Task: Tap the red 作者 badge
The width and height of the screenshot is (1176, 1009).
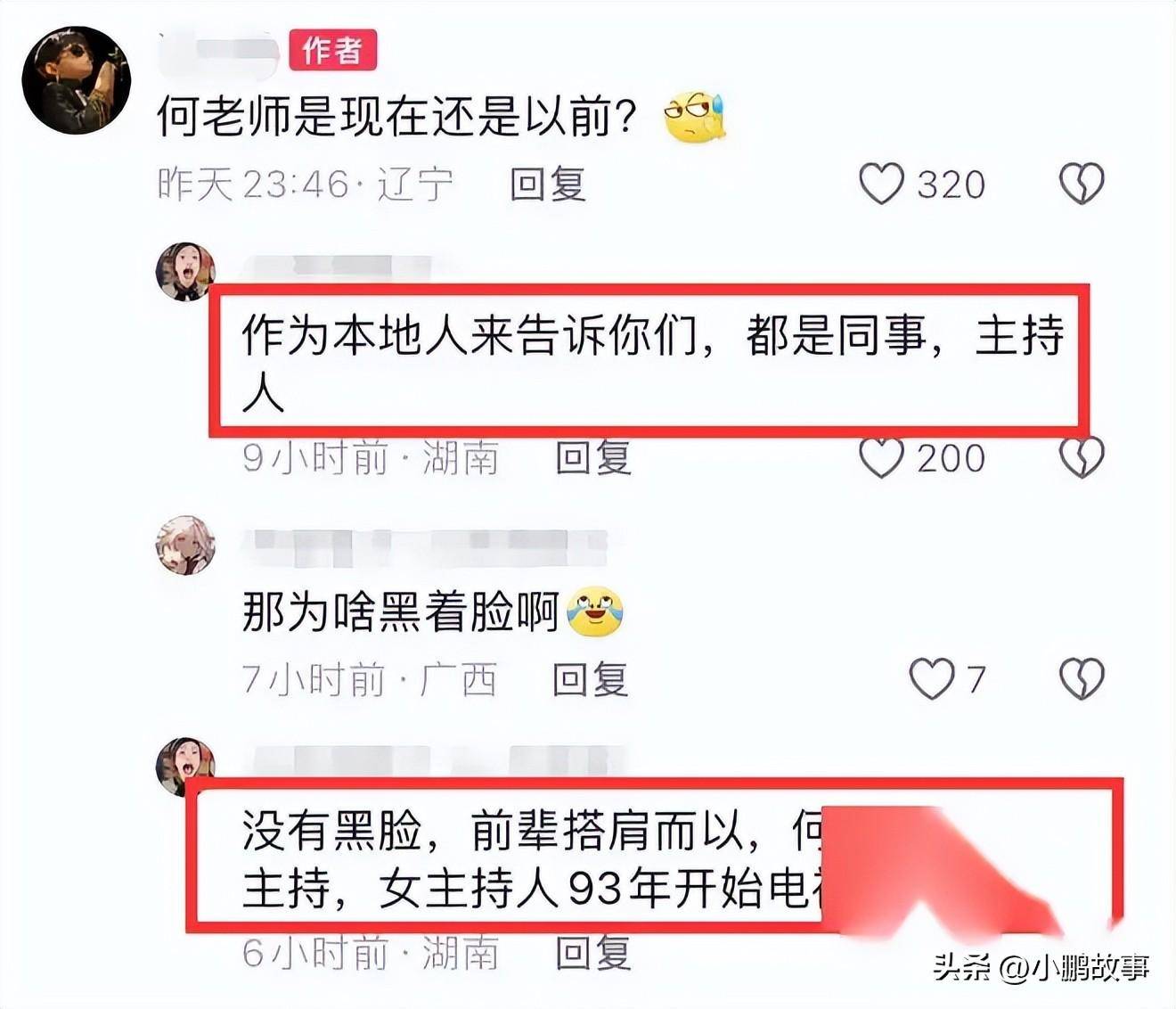Action: click(333, 50)
